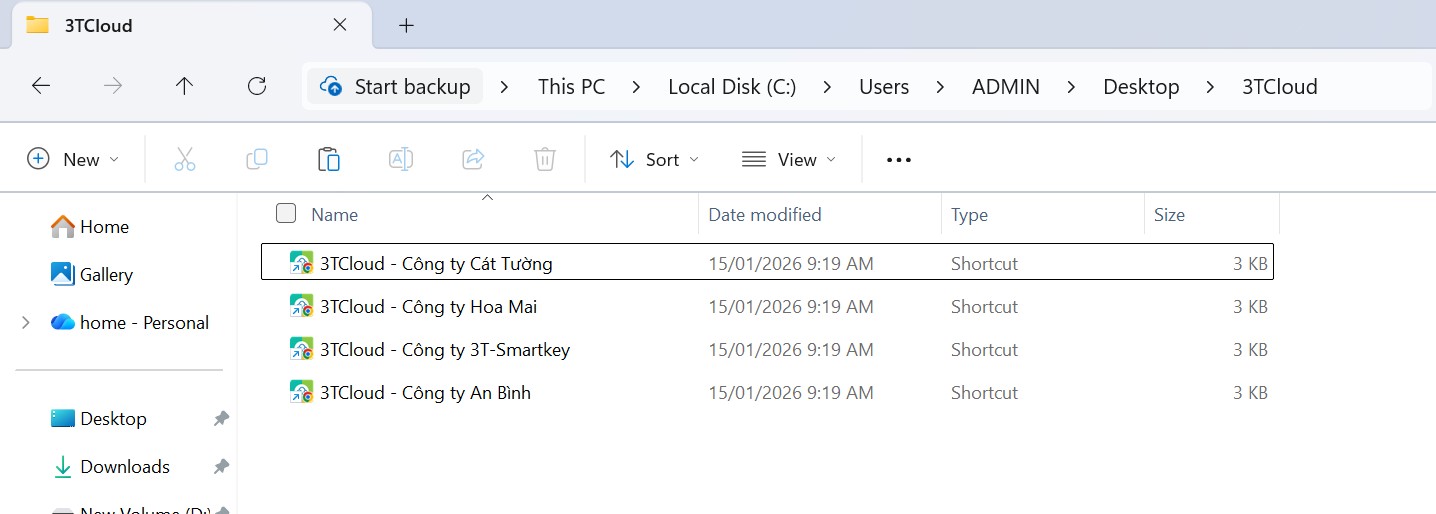Go up one folder level
Image resolution: width=1436 pixels, height=514 pixels.
[x=184, y=86]
